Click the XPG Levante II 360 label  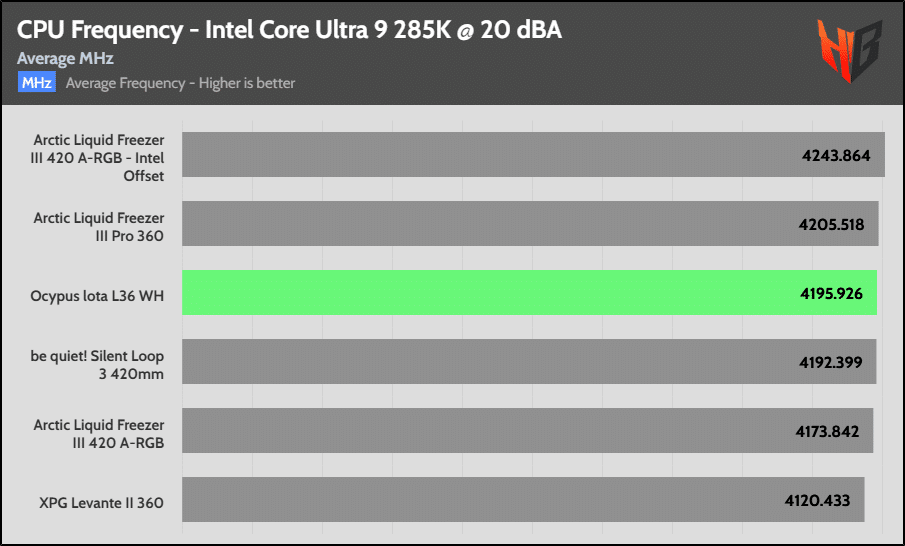click(102, 503)
